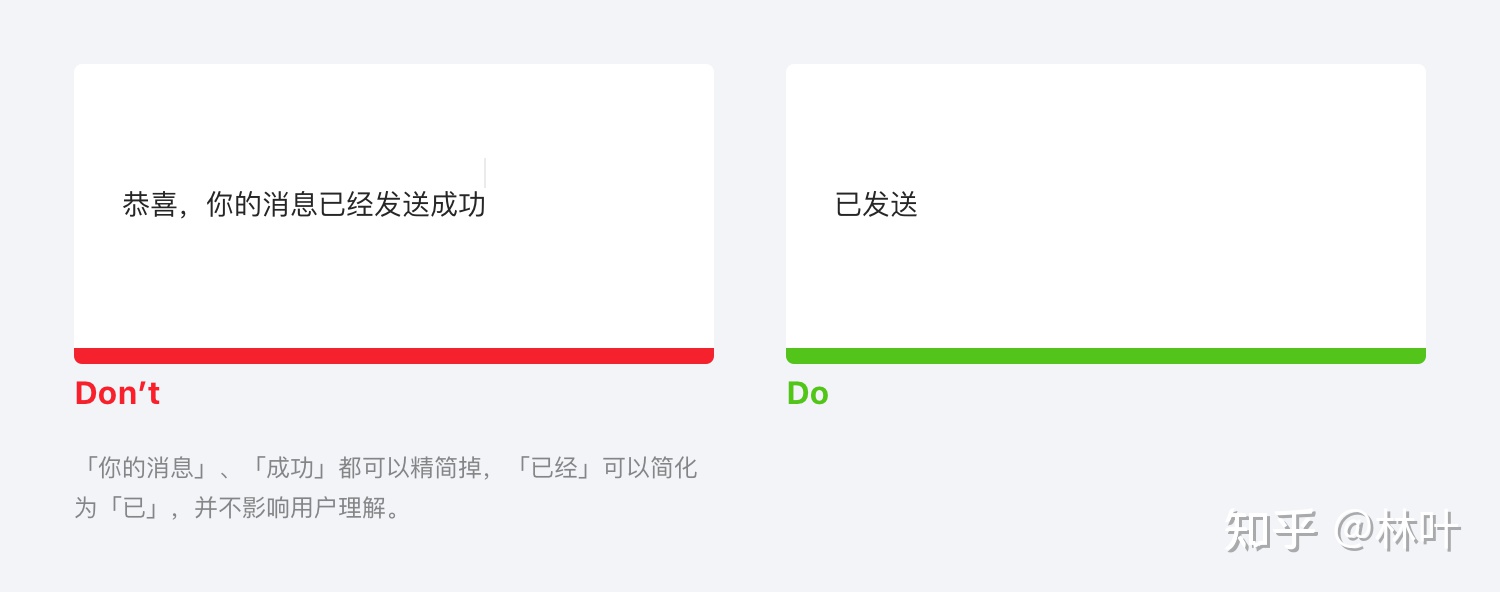The width and height of the screenshot is (1500, 592).
Task: Click "并不影响用户理解" in the description
Action: 290,508
